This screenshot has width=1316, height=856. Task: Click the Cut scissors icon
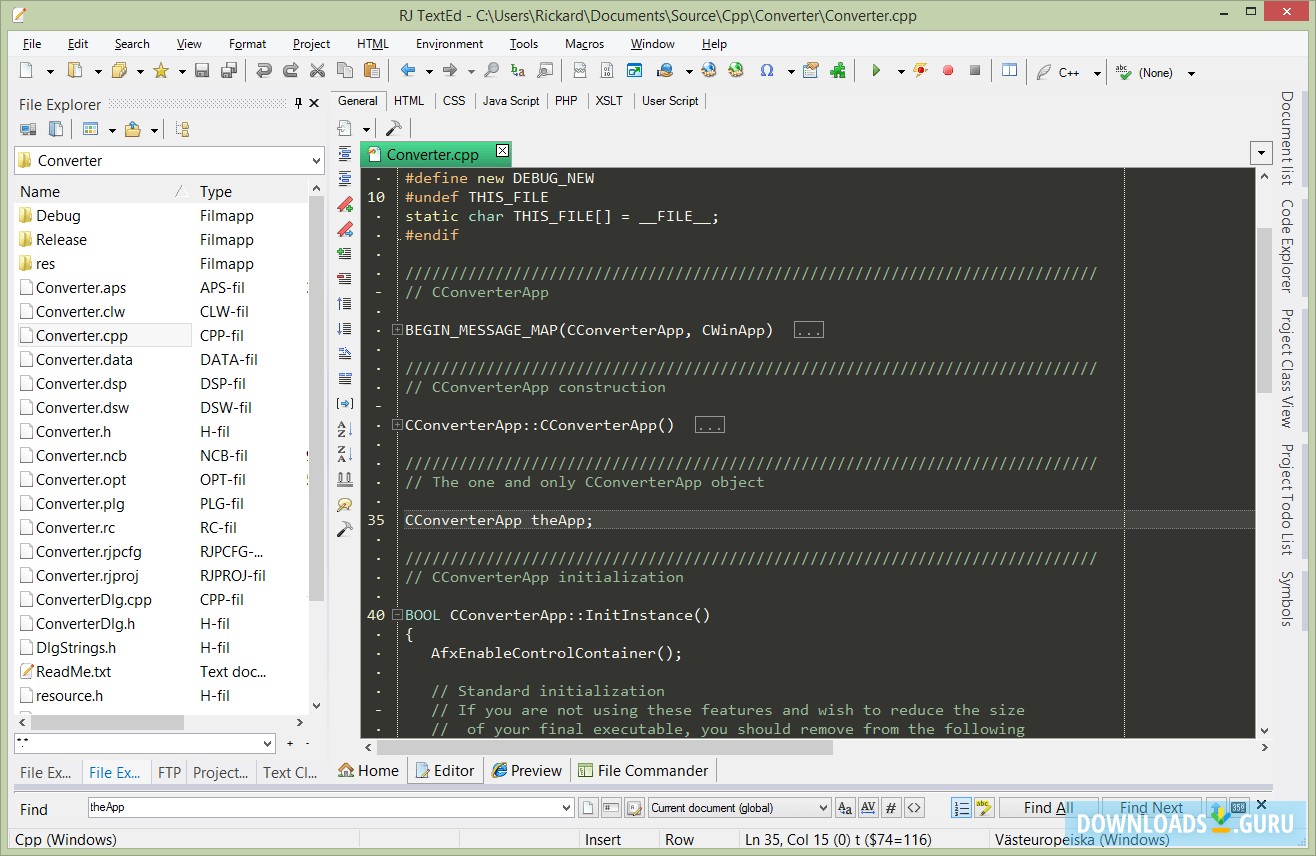point(318,71)
